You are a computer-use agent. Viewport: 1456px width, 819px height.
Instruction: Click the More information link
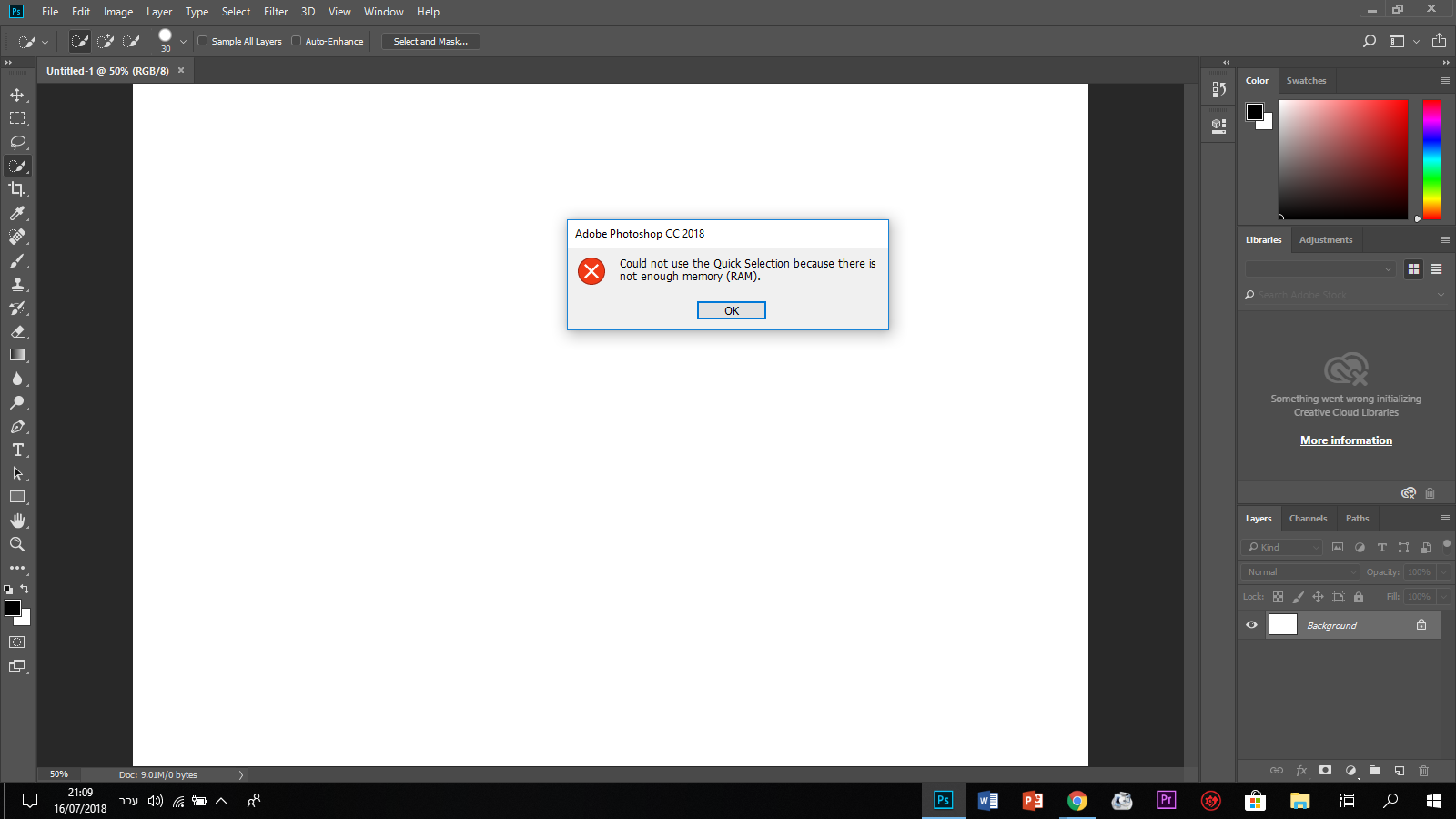click(x=1346, y=440)
